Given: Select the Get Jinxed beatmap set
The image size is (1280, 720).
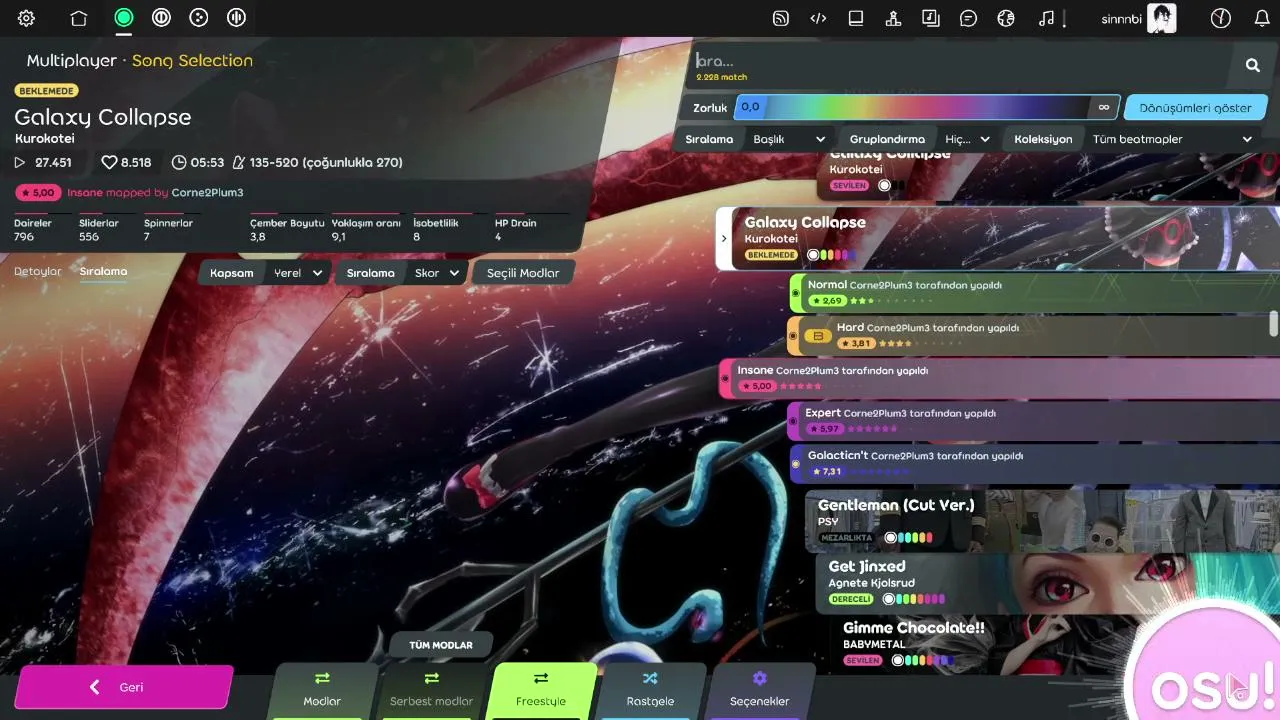Looking at the screenshot, I should pos(1047,582).
